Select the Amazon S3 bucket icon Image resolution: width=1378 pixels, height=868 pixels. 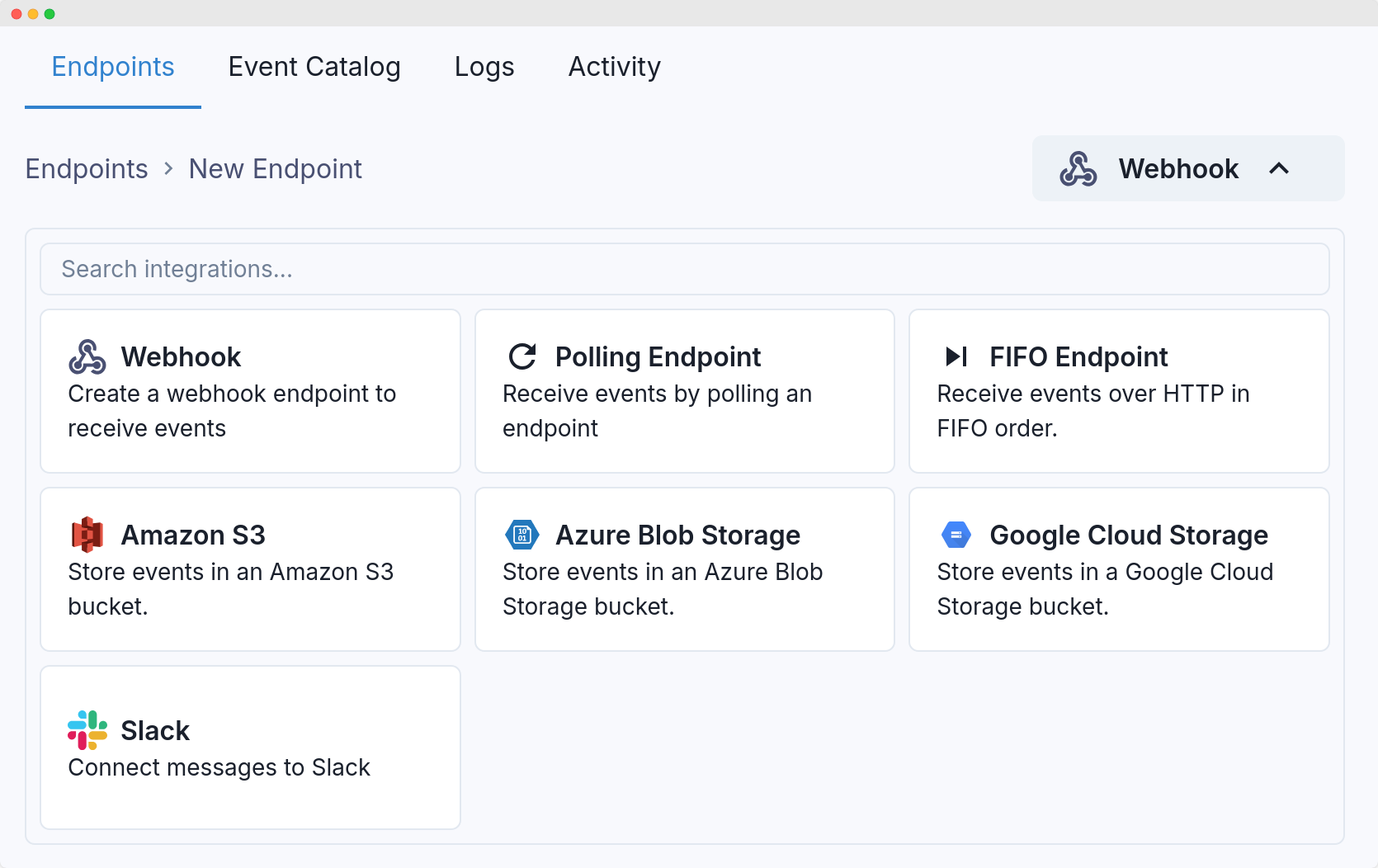[88, 534]
